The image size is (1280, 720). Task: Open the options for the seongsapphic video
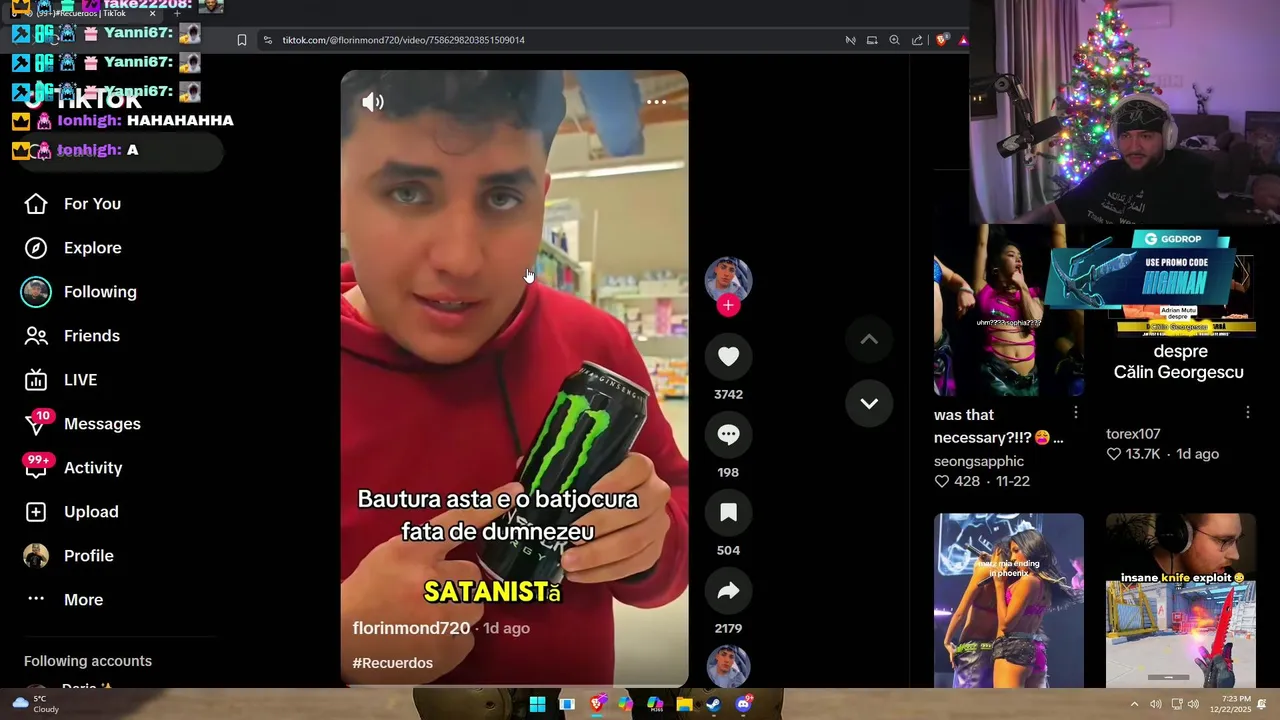tap(1076, 413)
